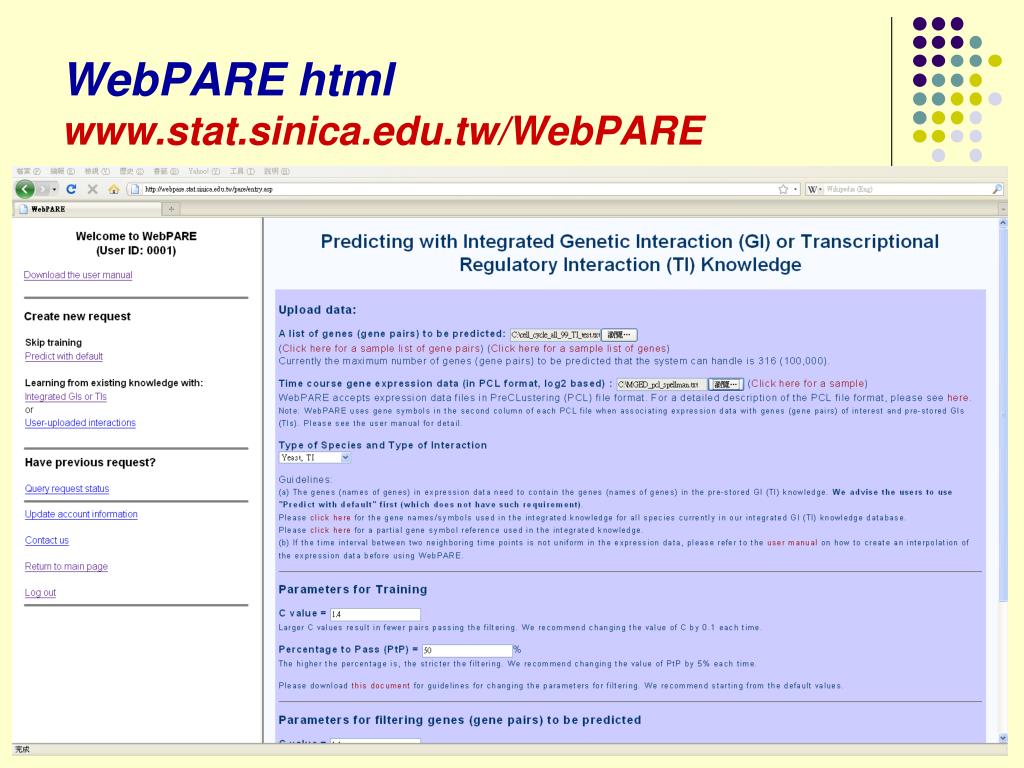This screenshot has height=768, width=1024.
Task: Click the URL address bar text
Action: click(208, 189)
